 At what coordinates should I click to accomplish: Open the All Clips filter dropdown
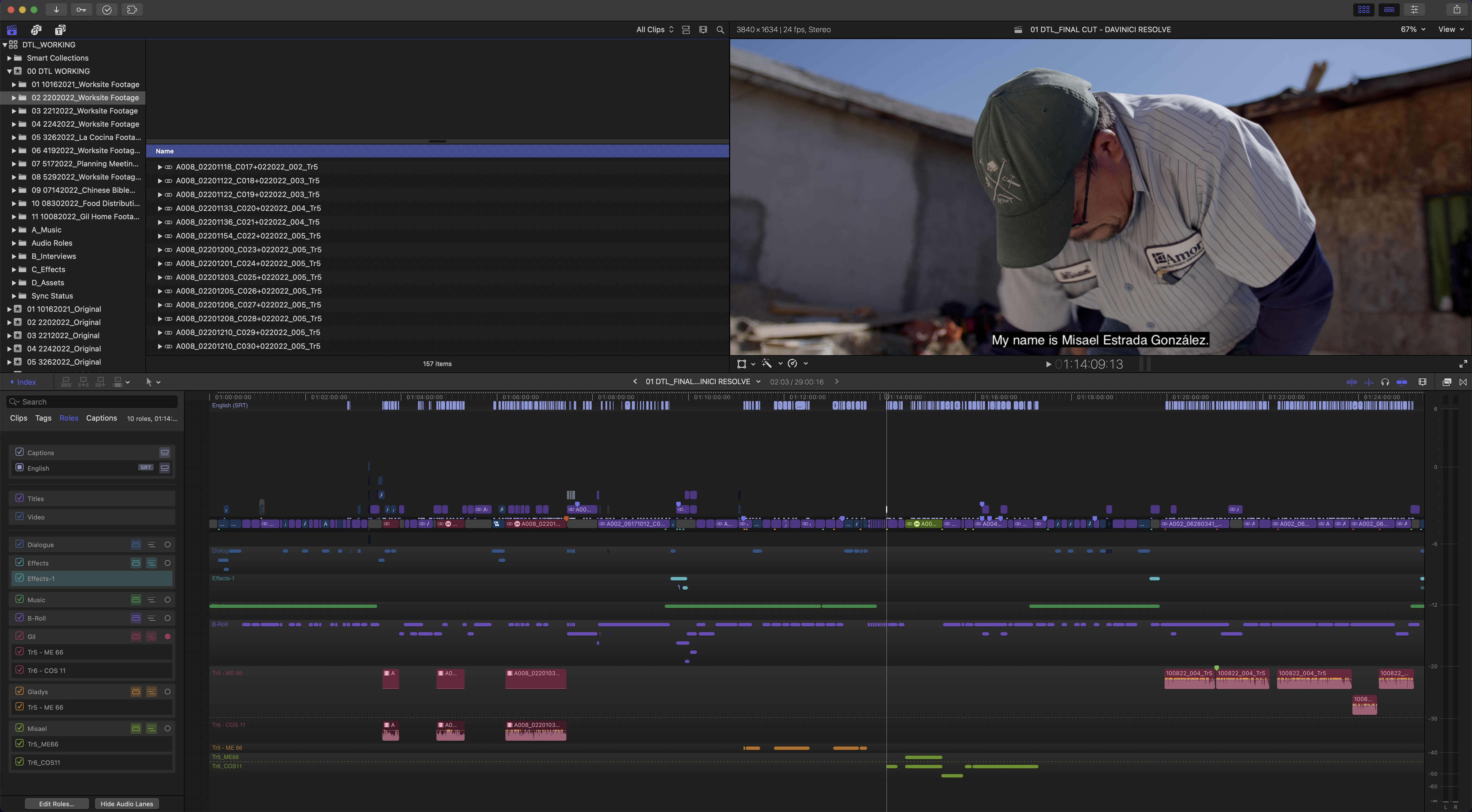655,30
